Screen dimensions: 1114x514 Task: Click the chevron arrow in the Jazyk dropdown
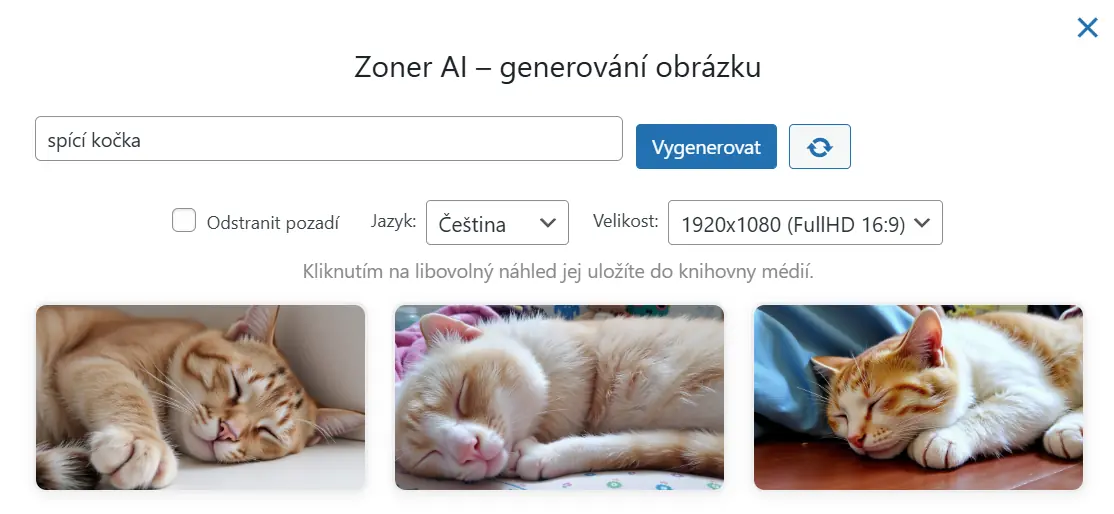click(x=548, y=223)
